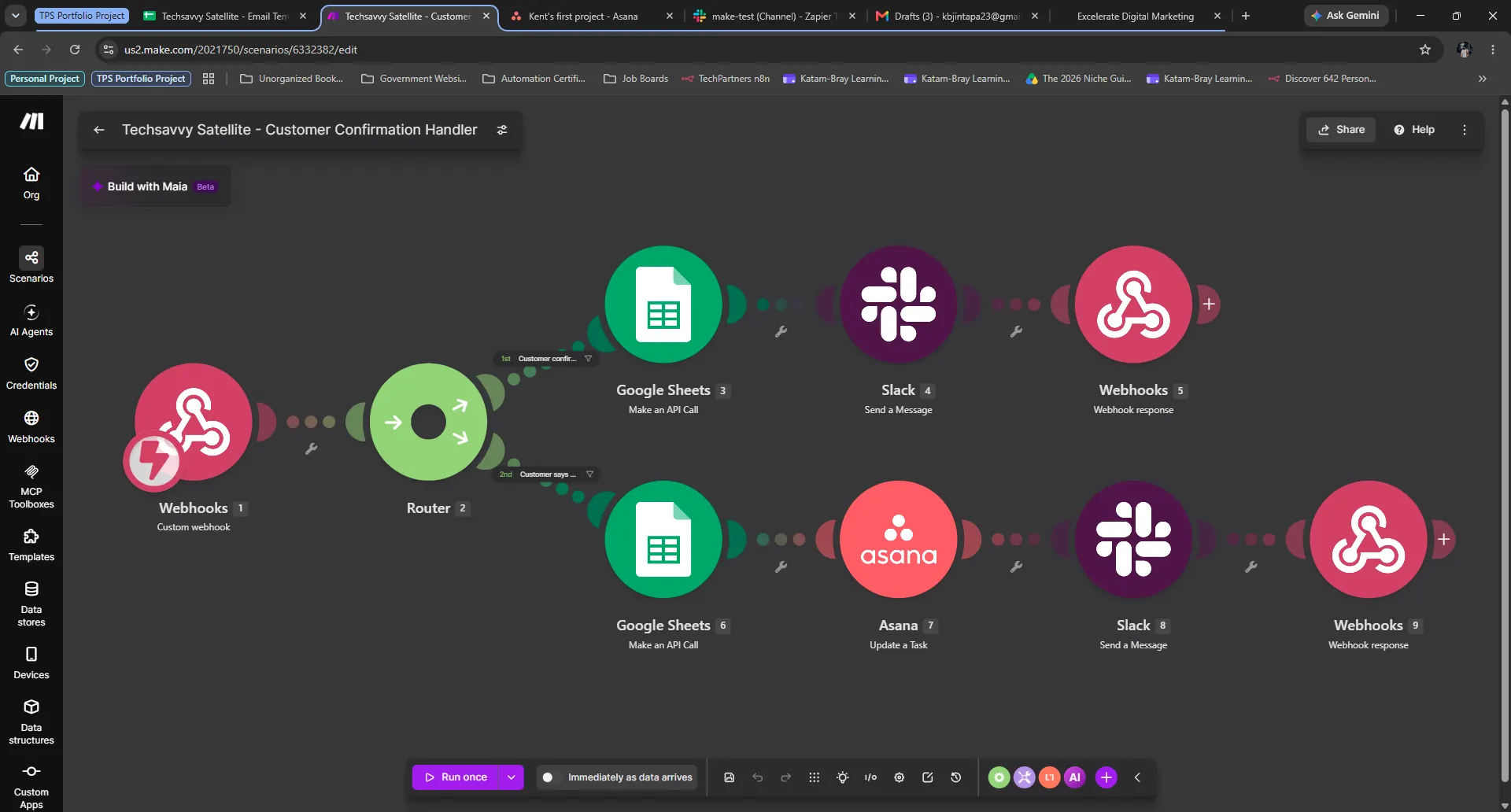Click Build with Maia button
This screenshot has height=812, width=1511.
tap(154, 186)
